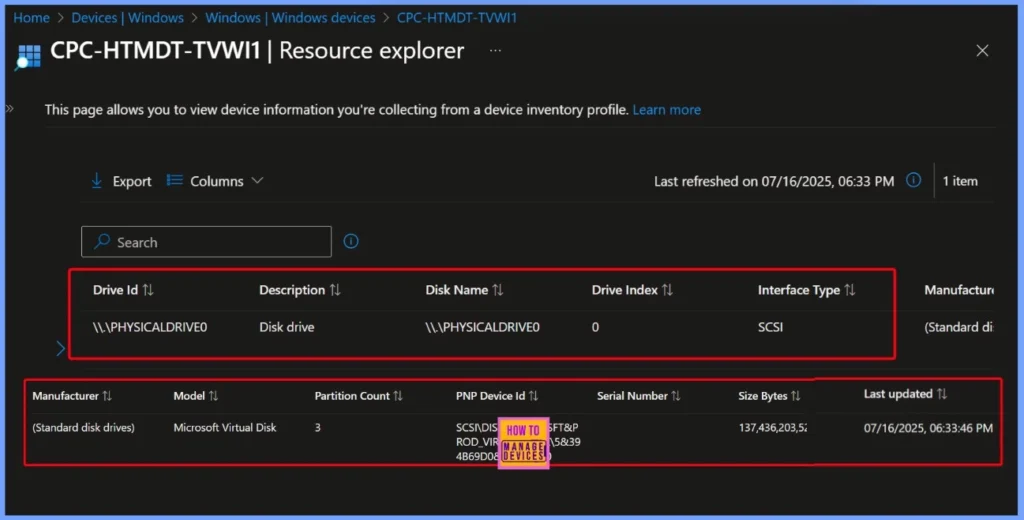Image resolution: width=1024 pixels, height=520 pixels.
Task: Sort by Description column arrows
Action: tap(335, 290)
